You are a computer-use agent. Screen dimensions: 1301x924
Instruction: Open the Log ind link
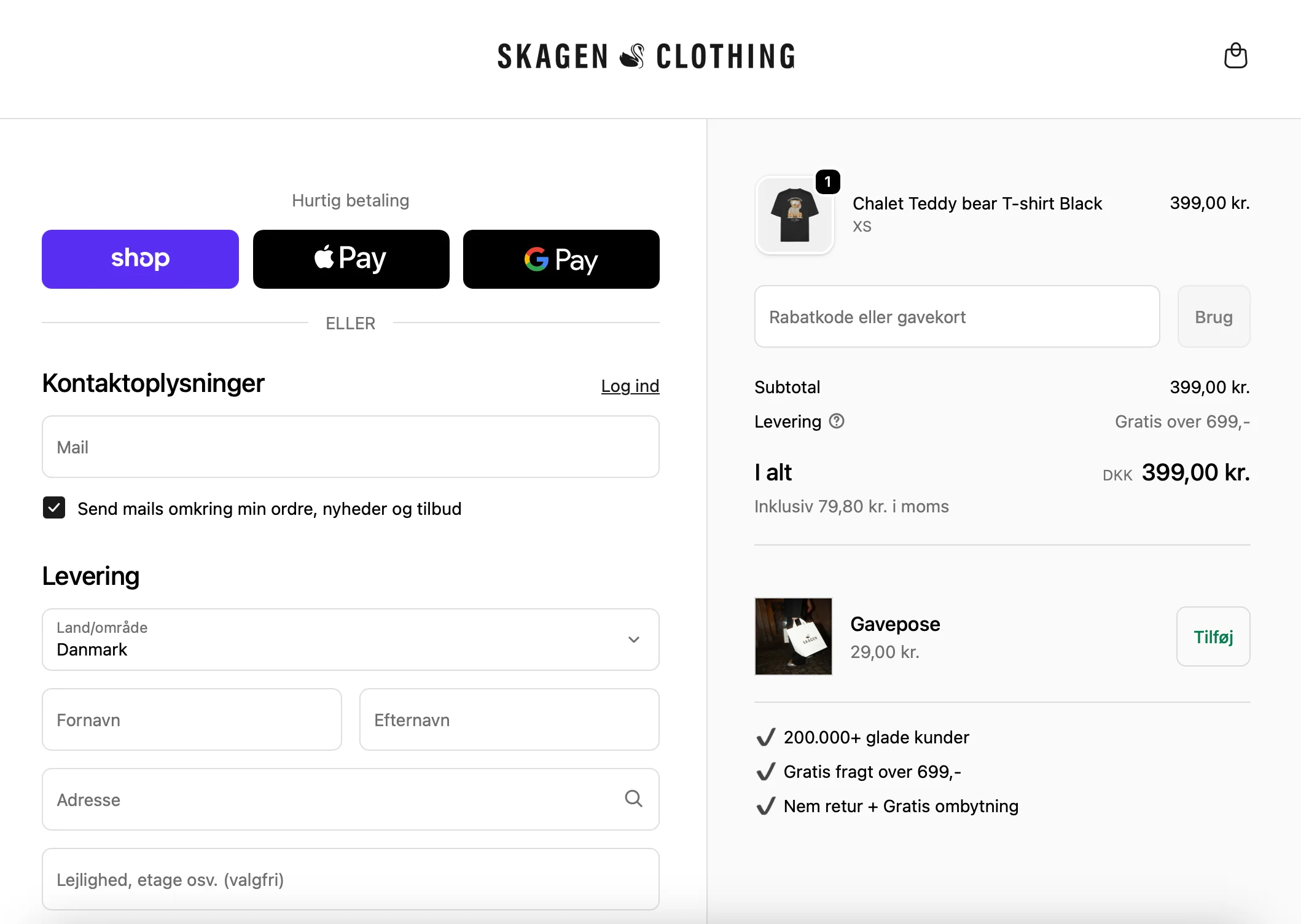click(x=630, y=386)
